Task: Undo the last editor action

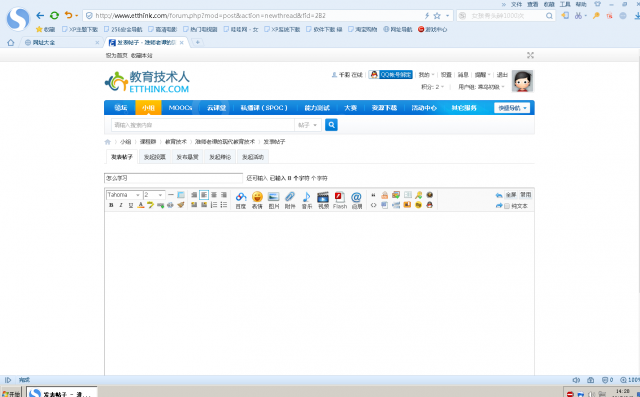Action: [499, 195]
